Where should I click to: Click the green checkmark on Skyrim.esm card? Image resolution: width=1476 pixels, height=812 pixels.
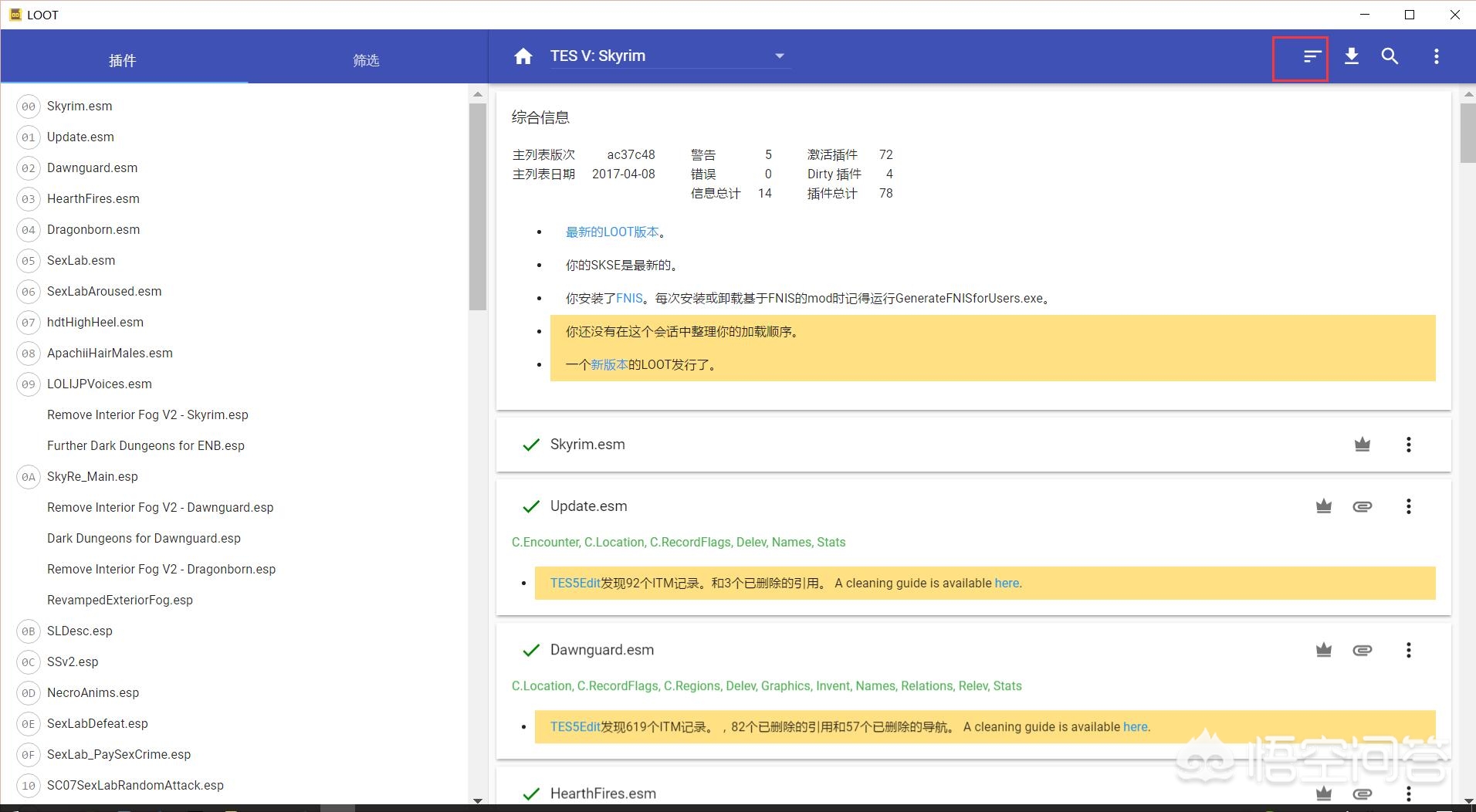point(531,445)
